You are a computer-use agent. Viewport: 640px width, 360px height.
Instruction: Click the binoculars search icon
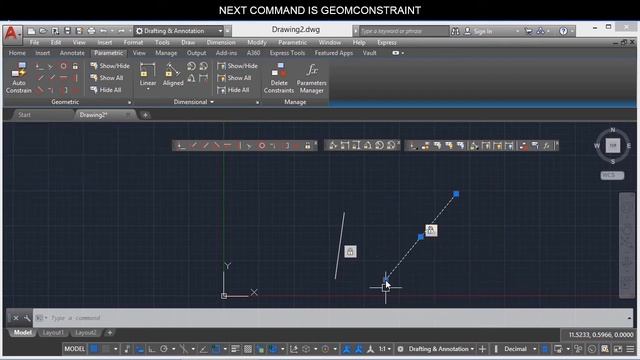pyautogui.click(x=455, y=31)
